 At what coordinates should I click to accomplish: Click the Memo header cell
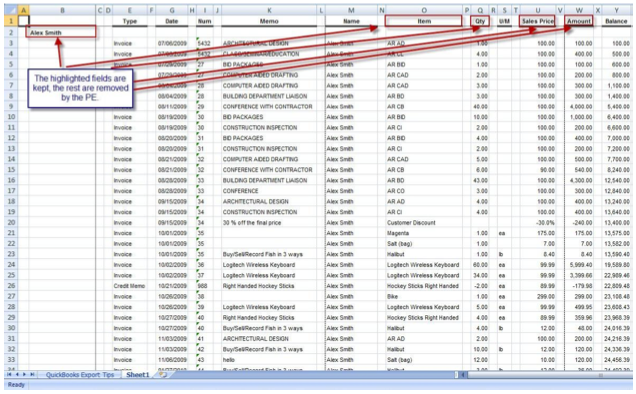pyautogui.click(x=269, y=21)
